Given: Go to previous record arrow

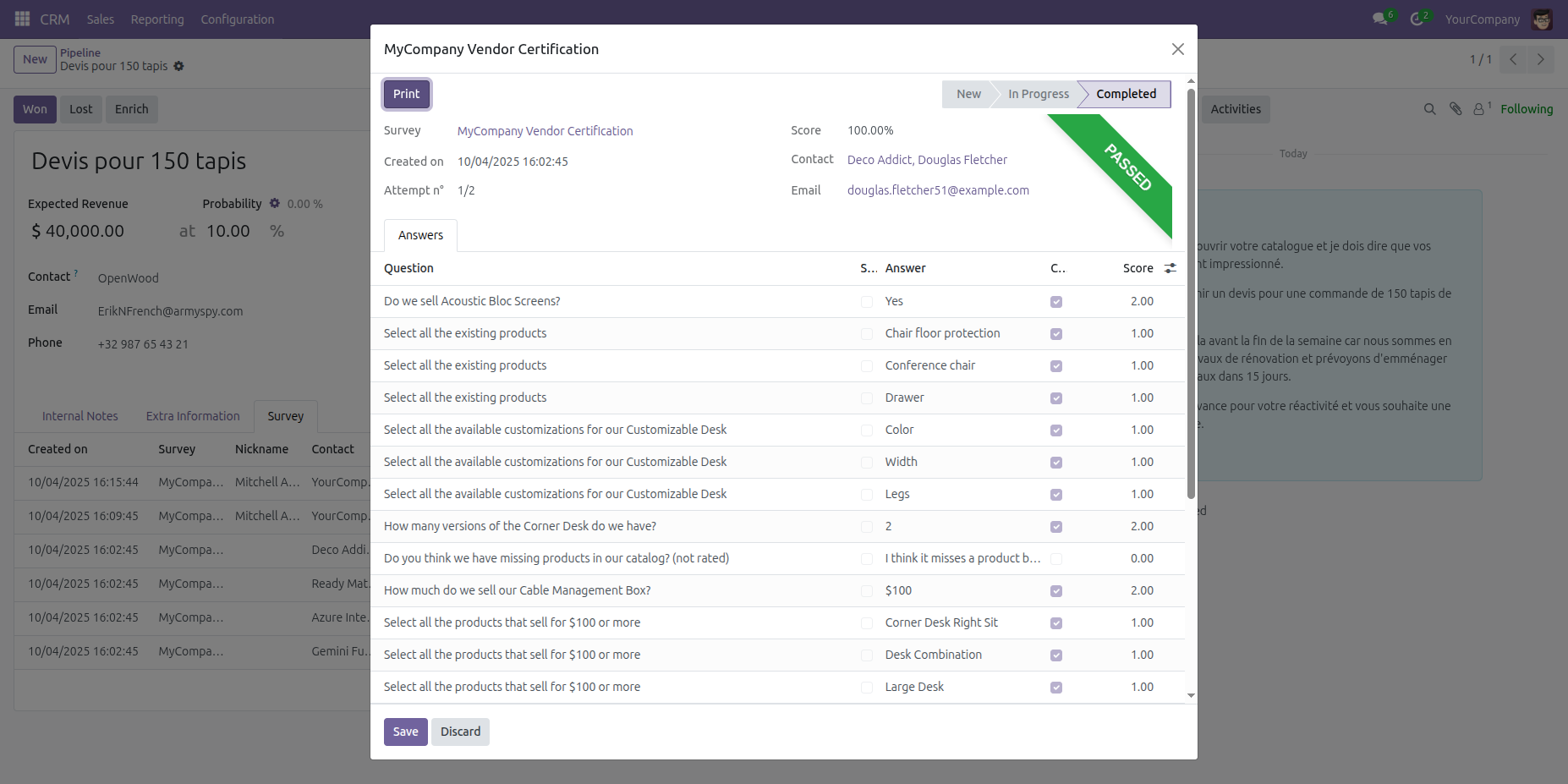Looking at the screenshot, I should pyautogui.click(x=1513, y=59).
